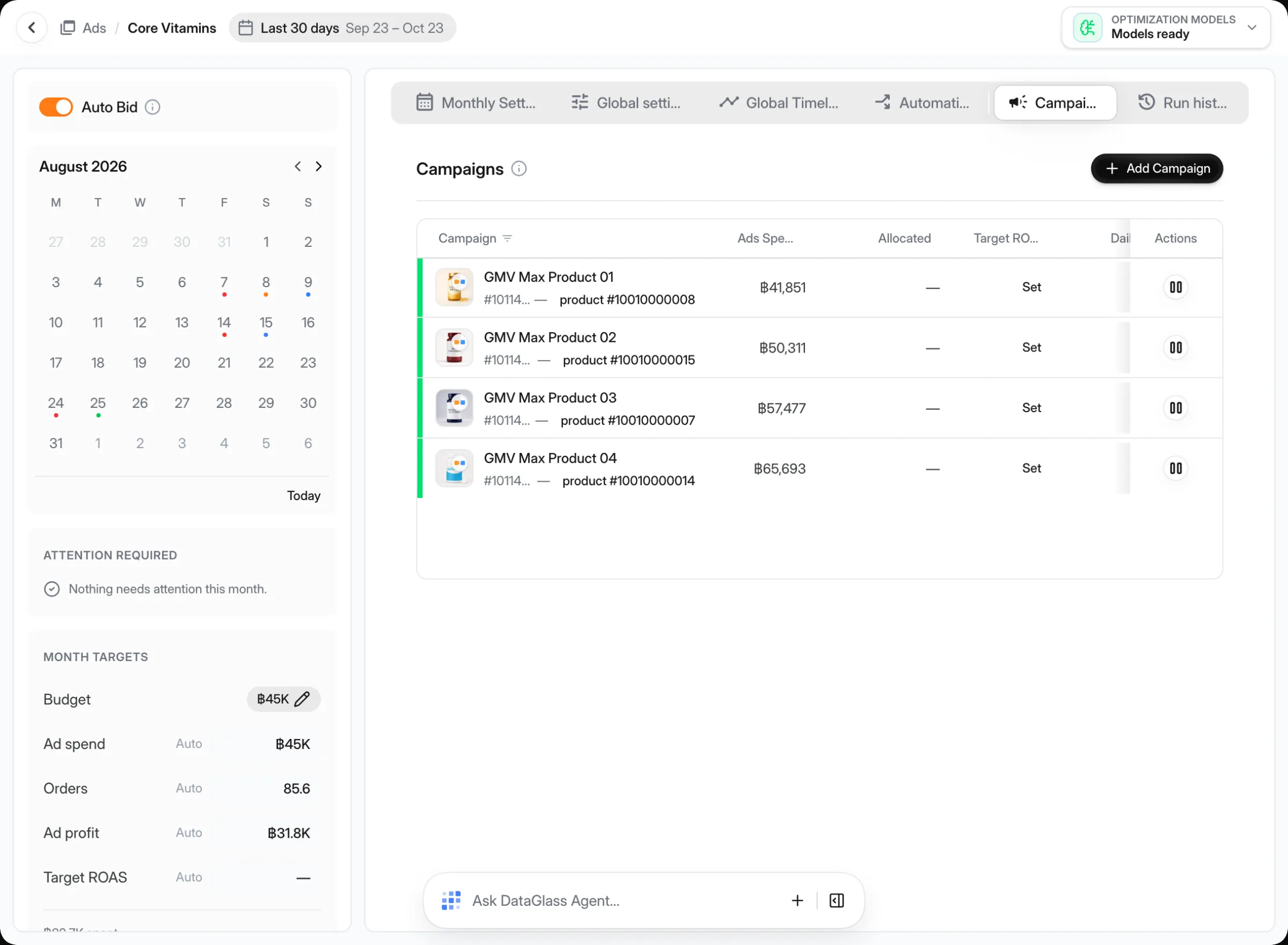Go to previous month in calendar

pyautogui.click(x=297, y=166)
